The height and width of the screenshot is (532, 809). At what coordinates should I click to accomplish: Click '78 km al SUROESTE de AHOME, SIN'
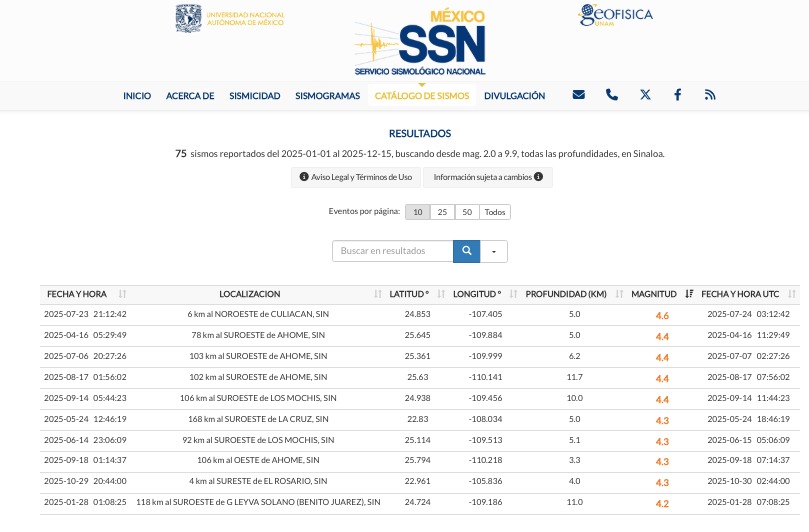click(258, 335)
